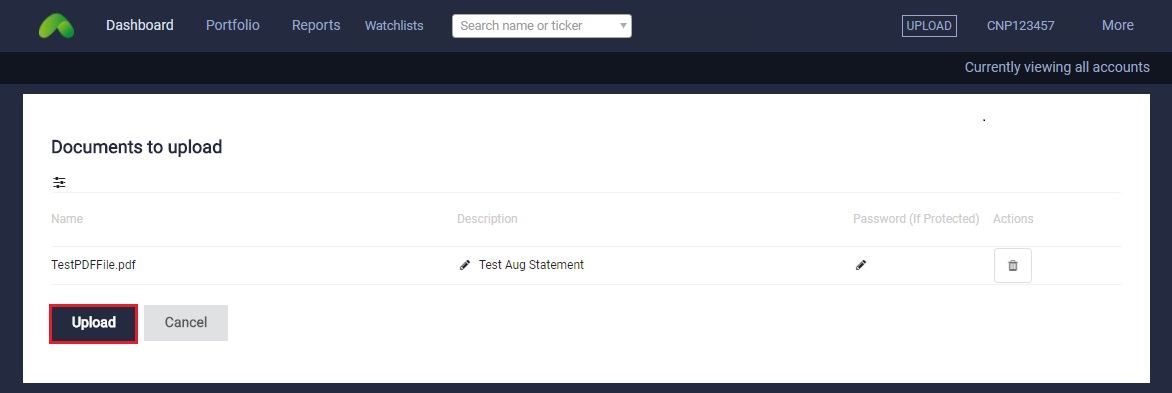
Task: Click the green app logo icon
Action: (57, 26)
